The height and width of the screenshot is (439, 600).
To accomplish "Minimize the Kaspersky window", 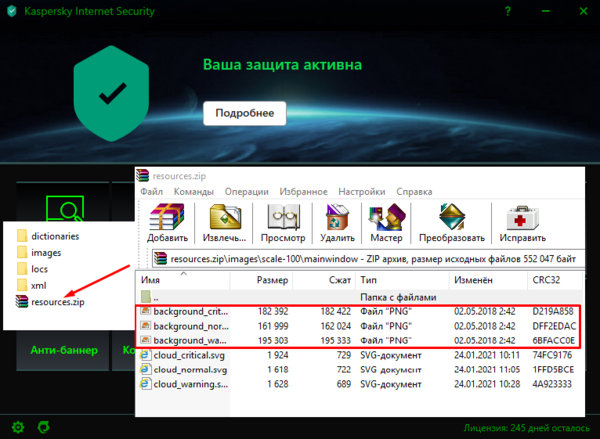I will (x=546, y=11).
